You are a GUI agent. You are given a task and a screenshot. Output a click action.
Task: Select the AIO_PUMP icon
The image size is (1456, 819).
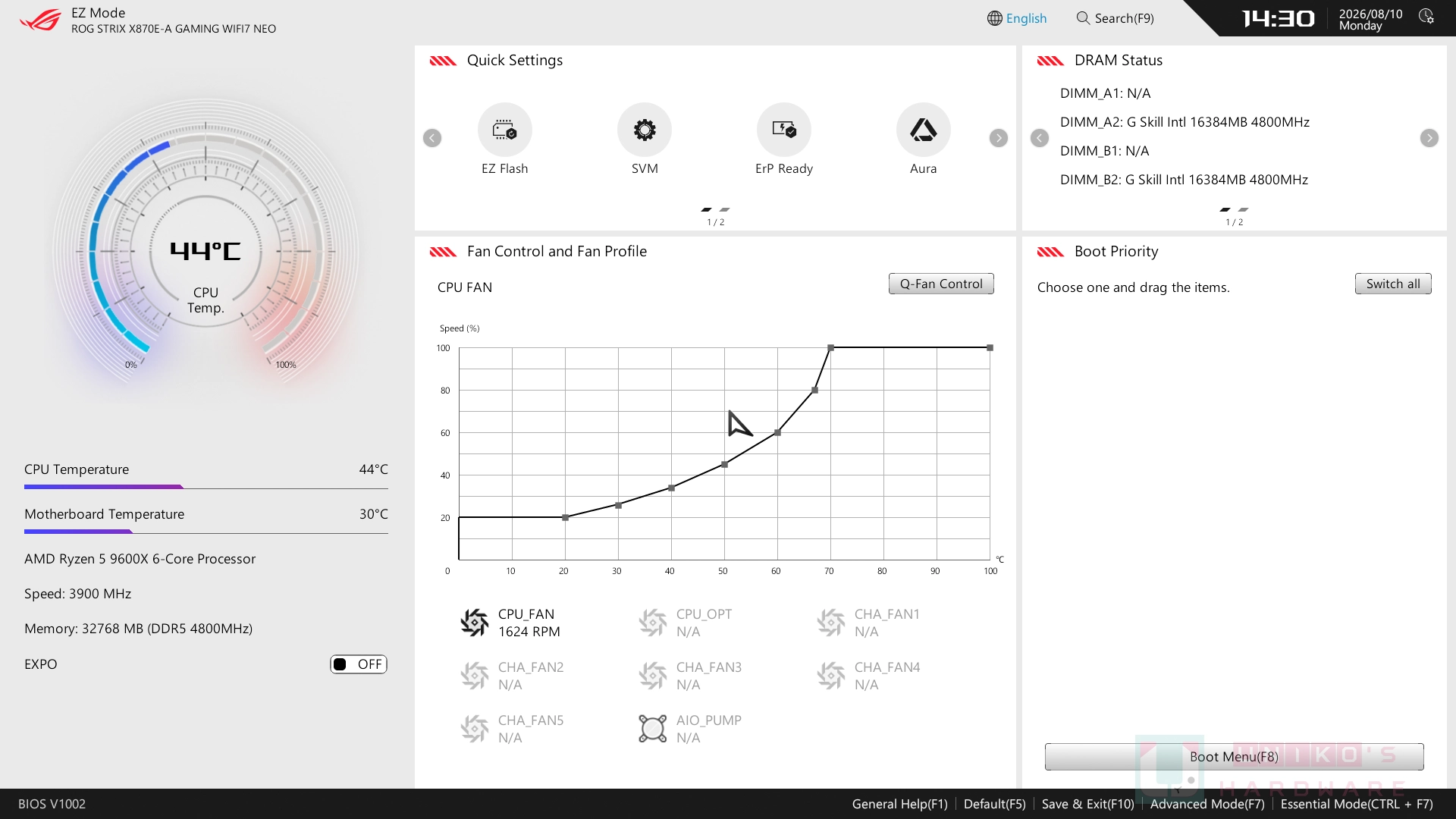click(x=653, y=729)
